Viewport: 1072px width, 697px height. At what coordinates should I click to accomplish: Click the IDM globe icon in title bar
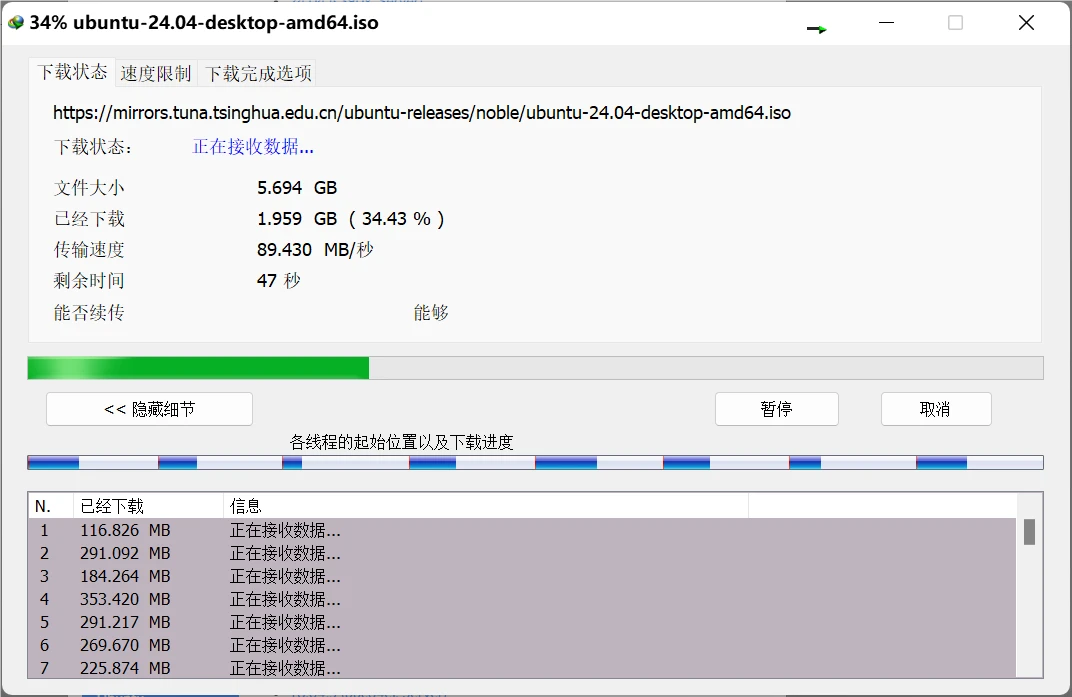click(15, 23)
